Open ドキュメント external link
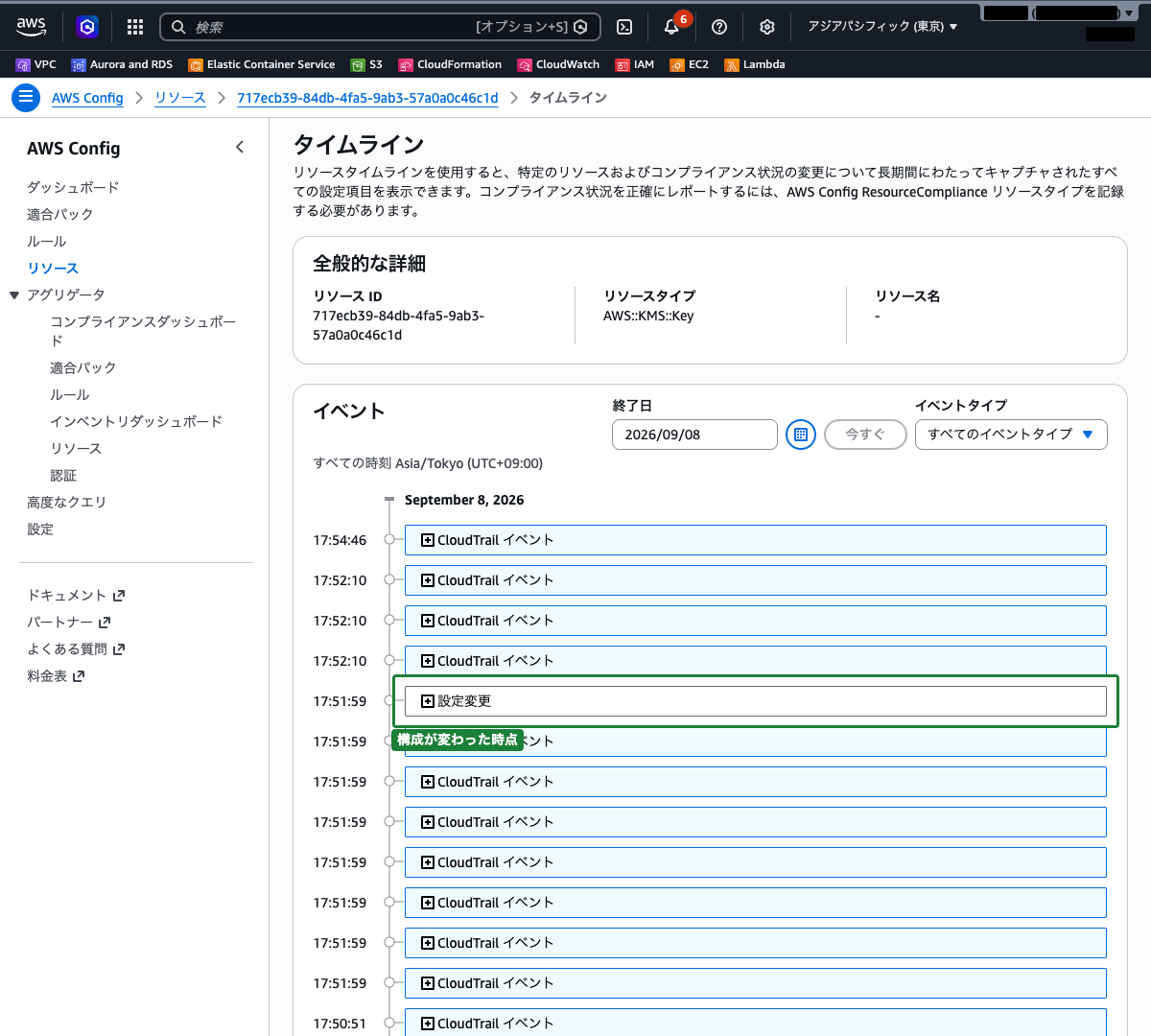The image size is (1151, 1036). click(76, 595)
